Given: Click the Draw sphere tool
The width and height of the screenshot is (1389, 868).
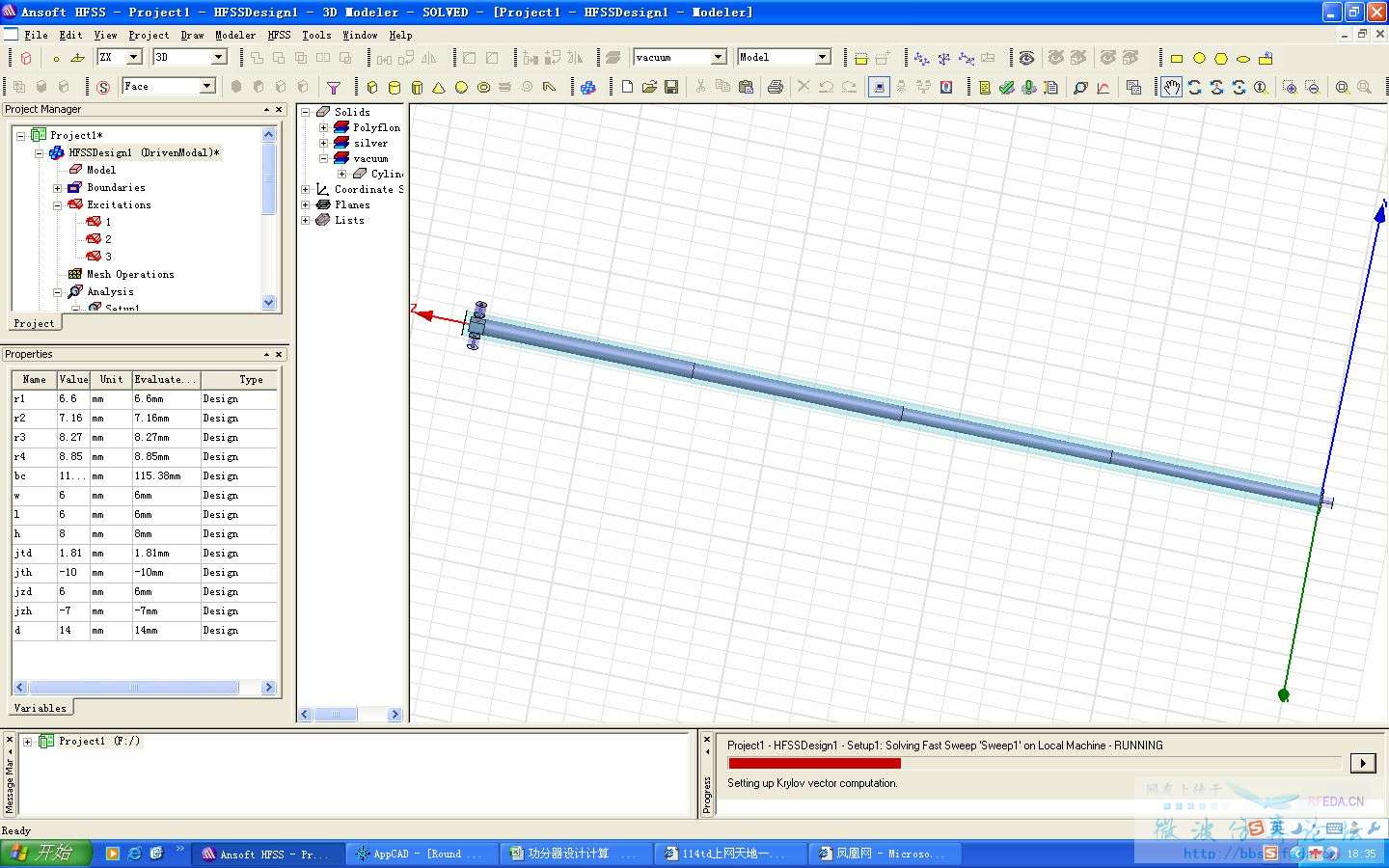Looking at the screenshot, I should pos(461,87).
